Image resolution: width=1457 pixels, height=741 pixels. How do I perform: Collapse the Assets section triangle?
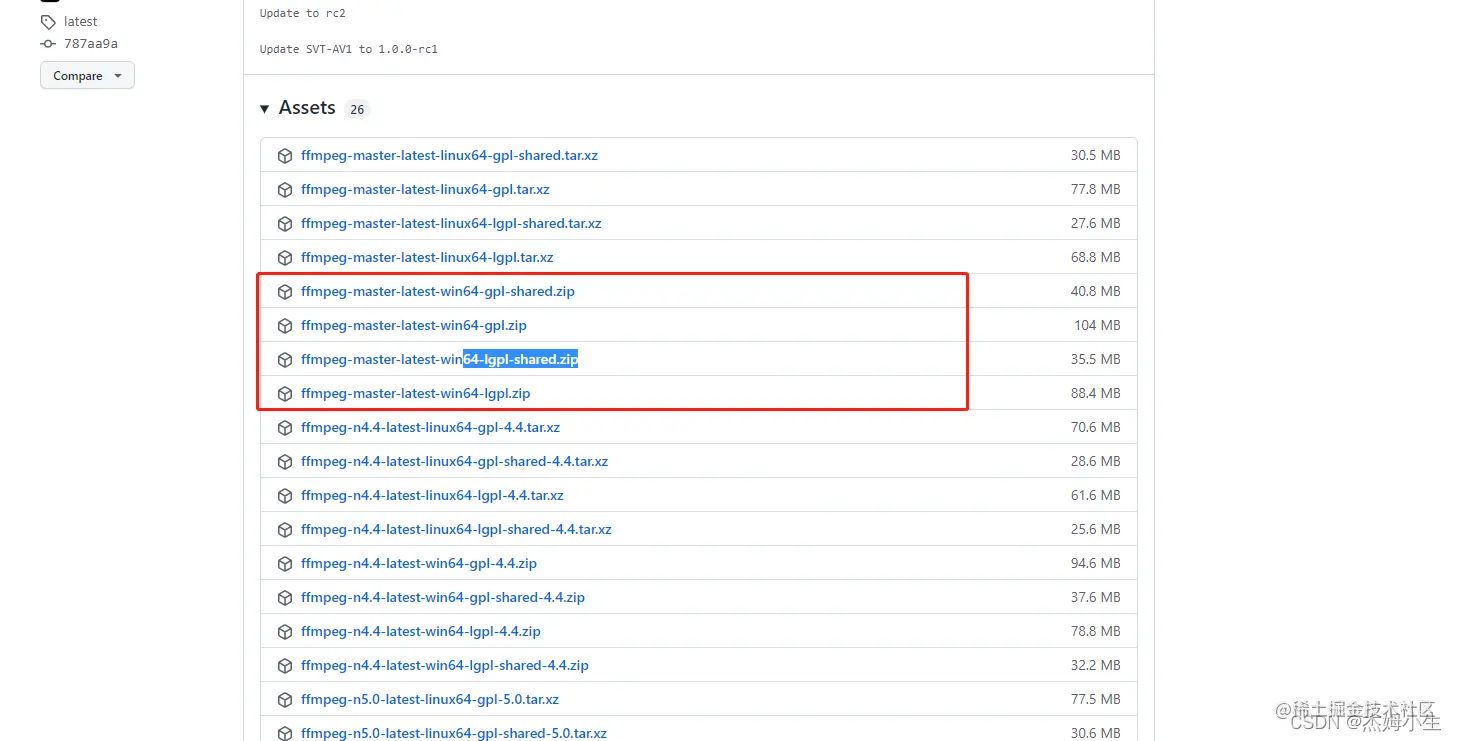tap(264, 109)
